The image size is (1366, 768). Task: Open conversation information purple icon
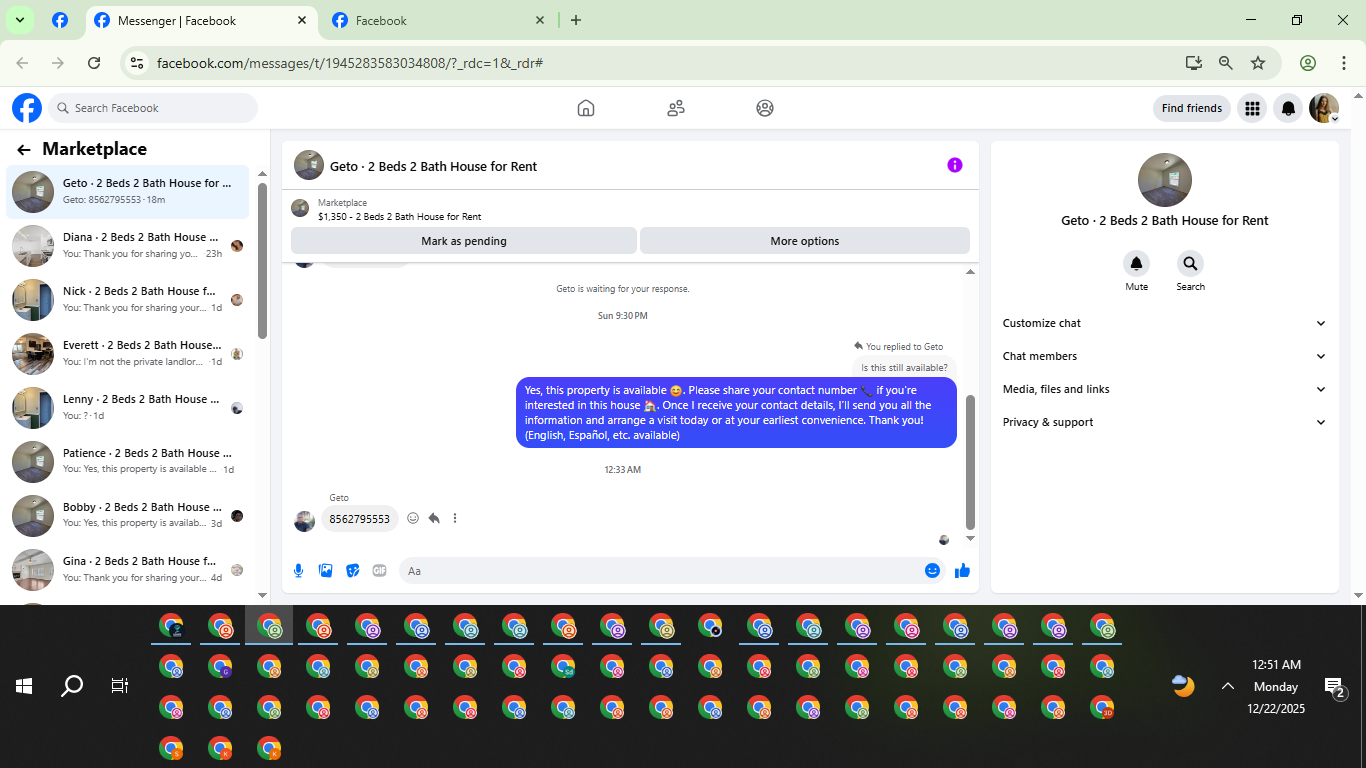click(x=955, y=165)
